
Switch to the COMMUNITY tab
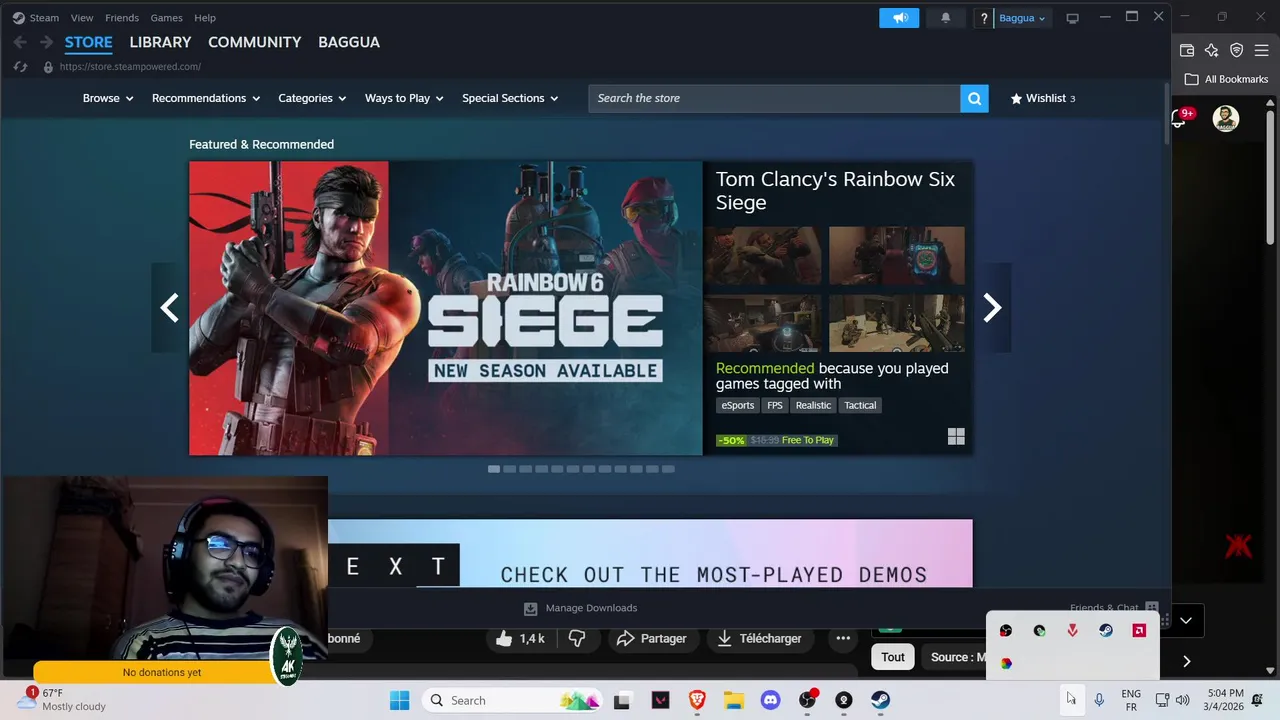click(254, 42)
